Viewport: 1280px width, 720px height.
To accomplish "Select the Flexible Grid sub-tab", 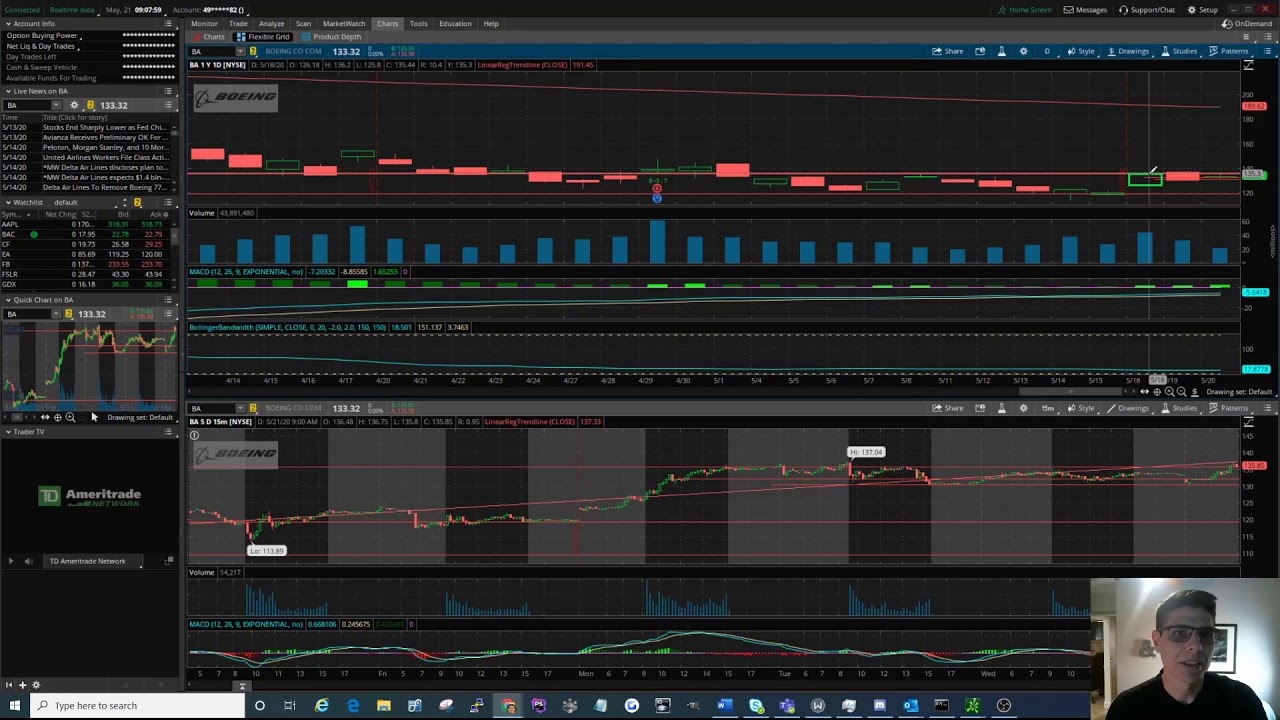I will (262, 37).
